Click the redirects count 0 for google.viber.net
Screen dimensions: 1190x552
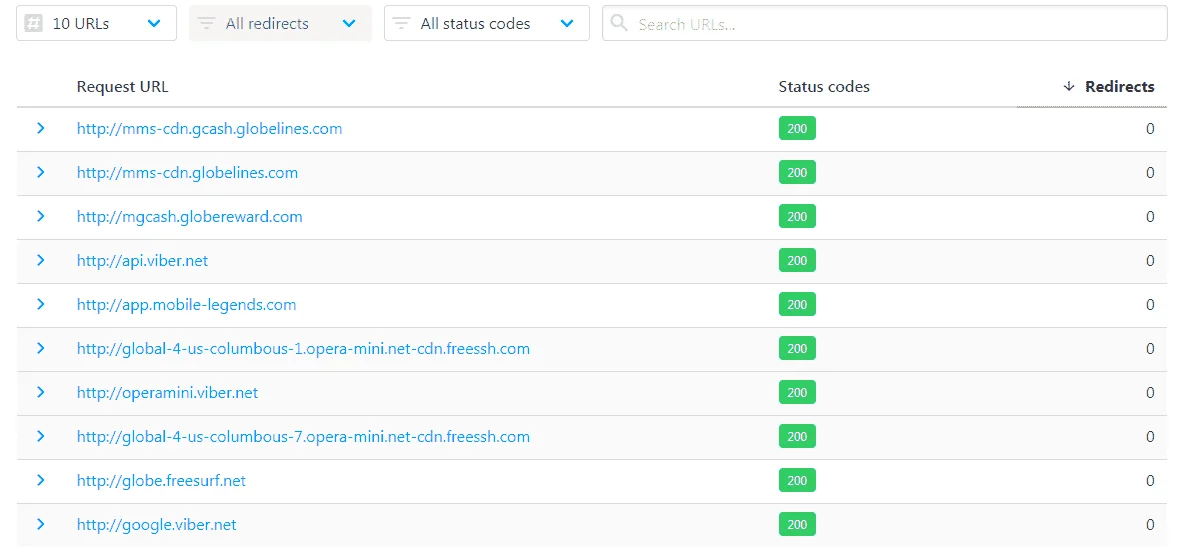1150,525
